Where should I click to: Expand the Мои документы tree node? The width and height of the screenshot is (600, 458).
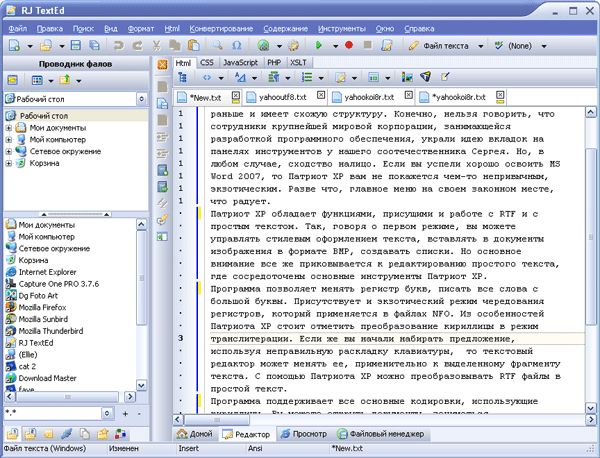coord(8,128)
